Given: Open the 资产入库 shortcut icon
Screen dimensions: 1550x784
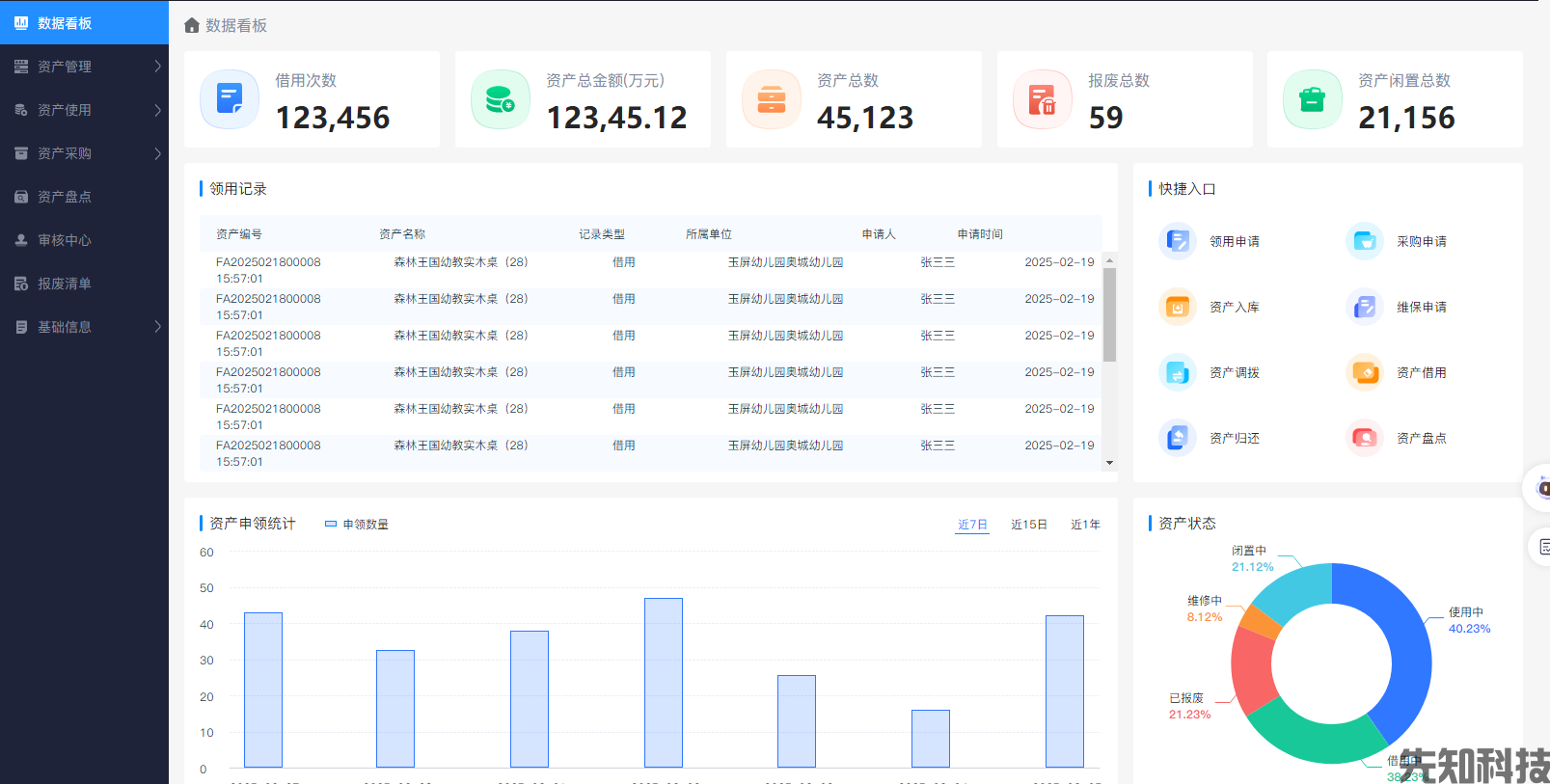Looking at the screenshot, I should click(x=1178, y=307).
